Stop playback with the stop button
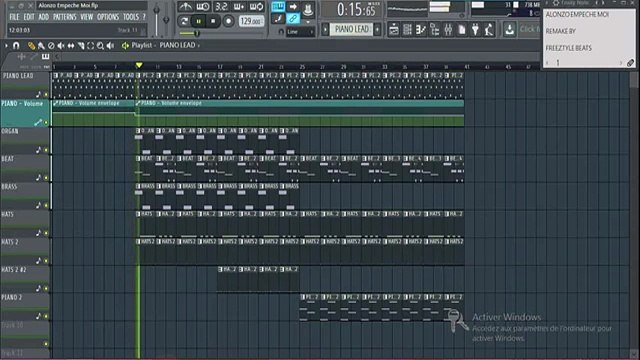Image resolution: width=640 pixels, height=360 pixels. click(x=213, y=21)
